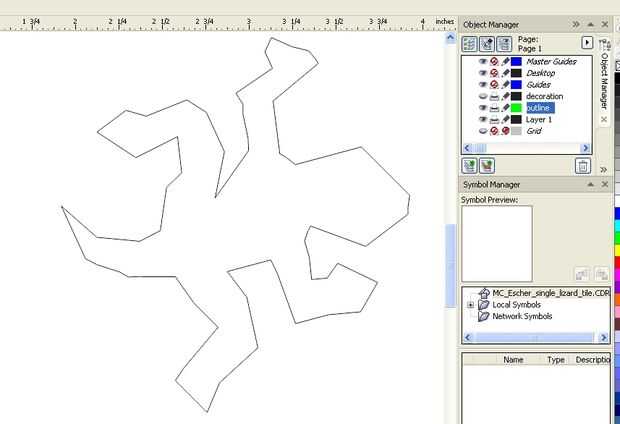Viewport: 620px width, 424px height.
Task: Open Object Manager flyout options arrow
Action: (587, 42)
